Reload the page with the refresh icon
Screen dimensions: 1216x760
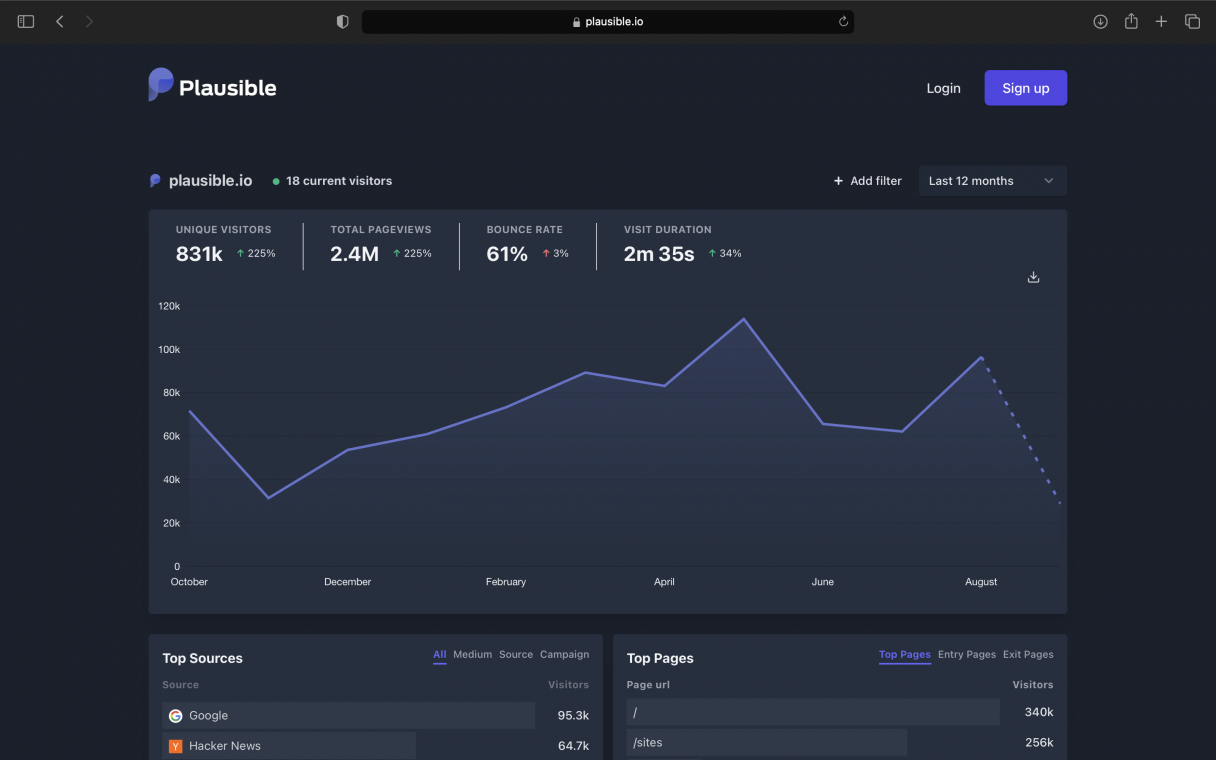click(x=843, y=22)
